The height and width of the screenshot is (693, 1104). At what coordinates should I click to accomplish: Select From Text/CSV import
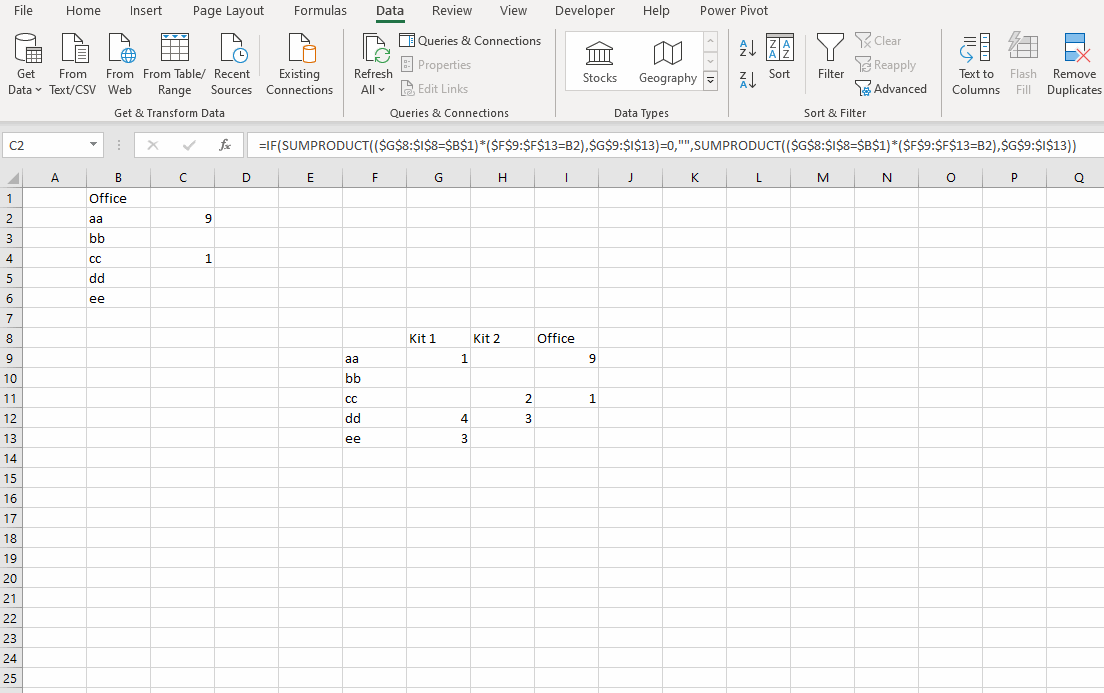[72, 62]
